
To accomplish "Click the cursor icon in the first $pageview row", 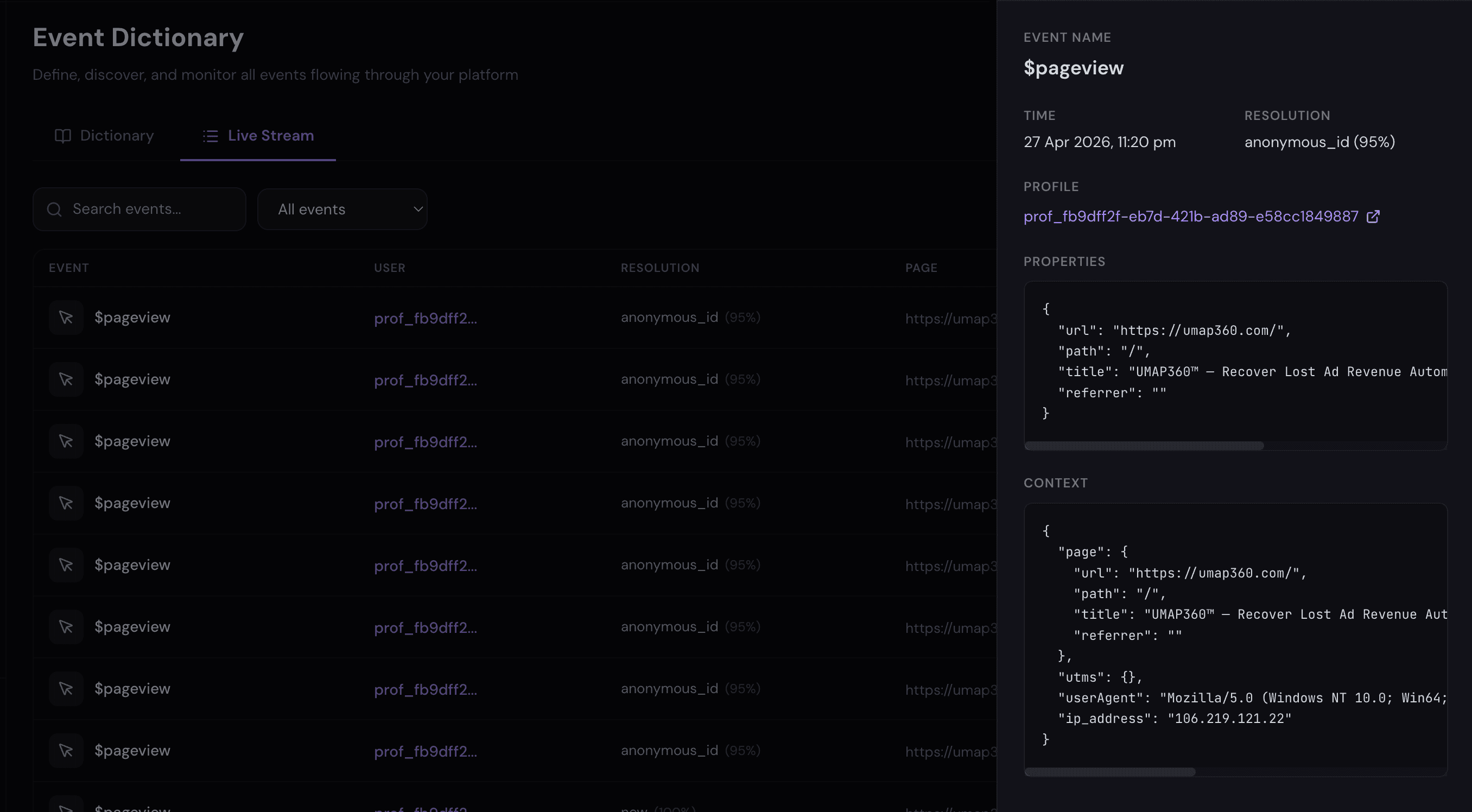I will coord(66,317).
